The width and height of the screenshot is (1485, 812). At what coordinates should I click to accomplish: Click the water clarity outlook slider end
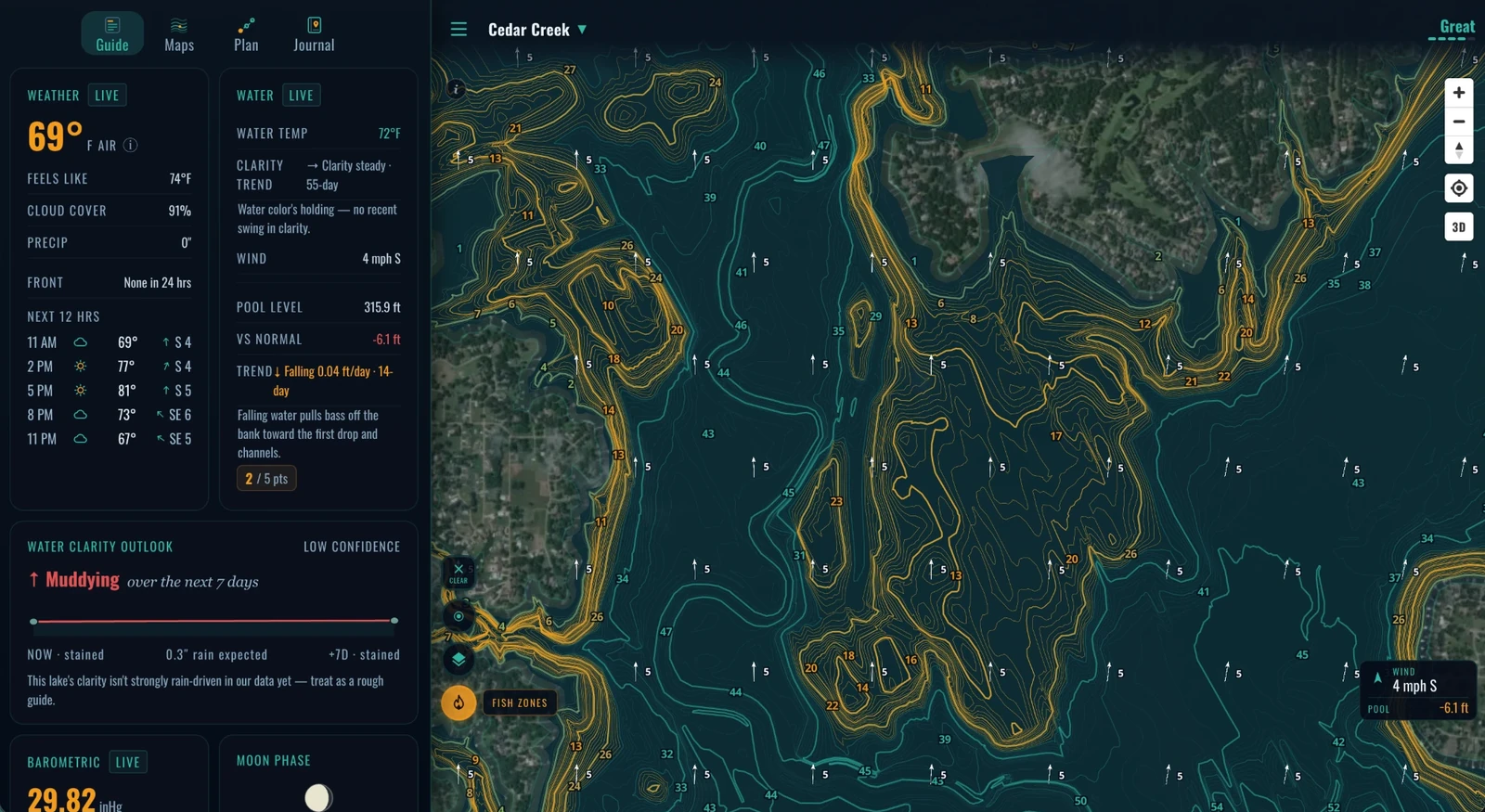point(394,621)
